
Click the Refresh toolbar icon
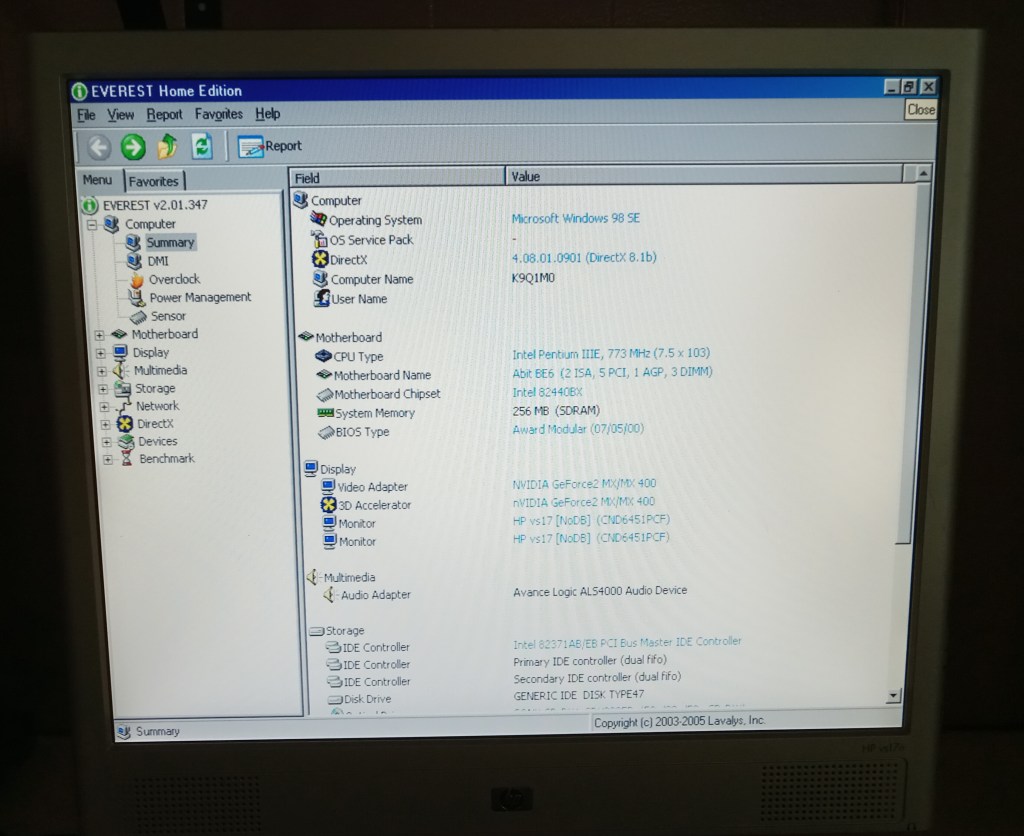click(202, 147)
